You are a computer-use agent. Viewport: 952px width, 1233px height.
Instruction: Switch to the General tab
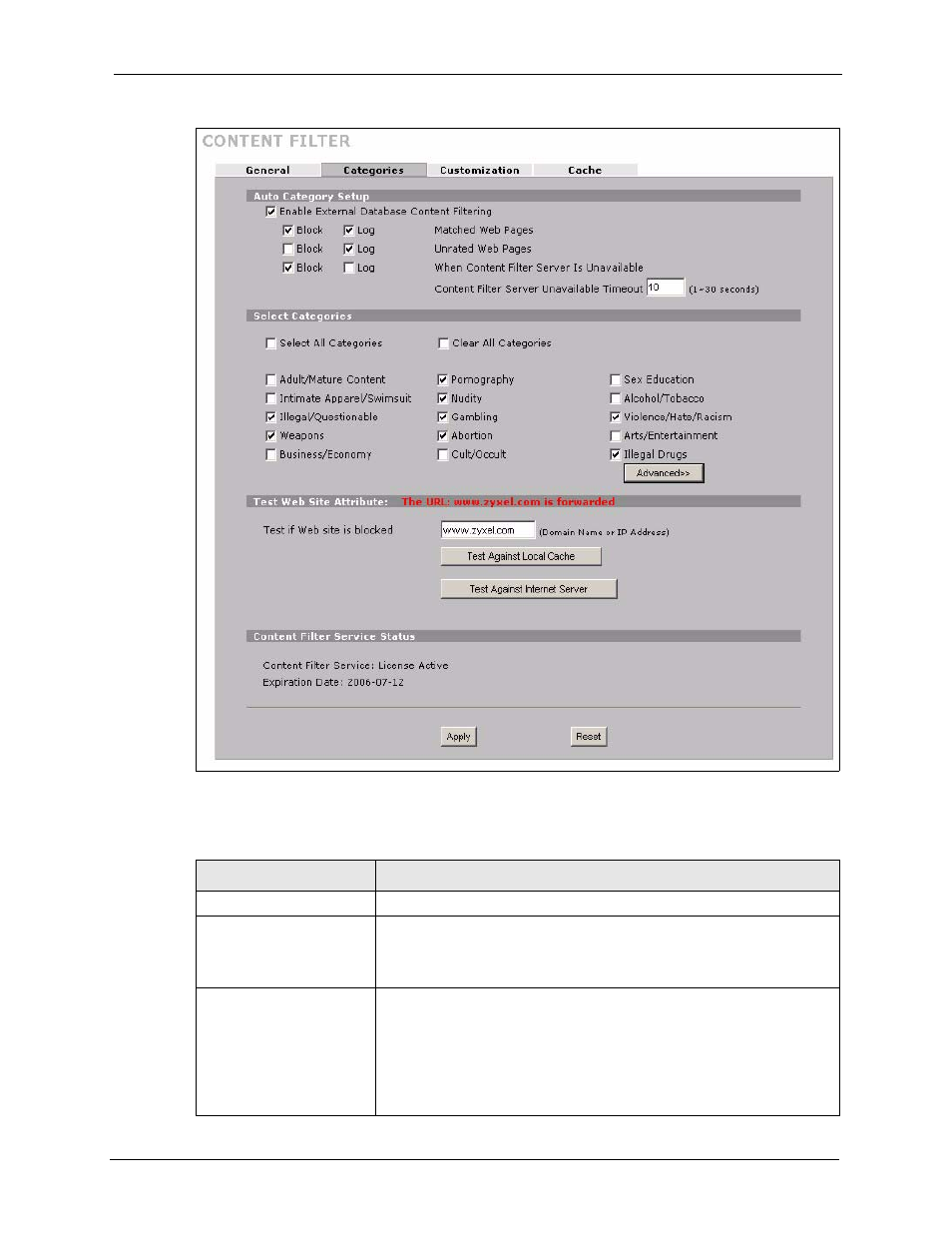267,170
